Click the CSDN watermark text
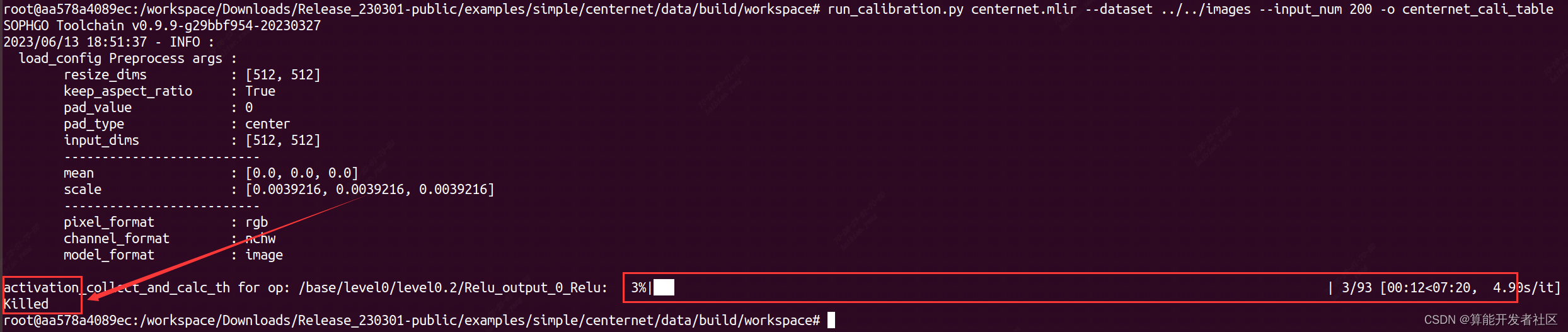1568x332 pixels. pyautogui.click(x=1490, y=320)
